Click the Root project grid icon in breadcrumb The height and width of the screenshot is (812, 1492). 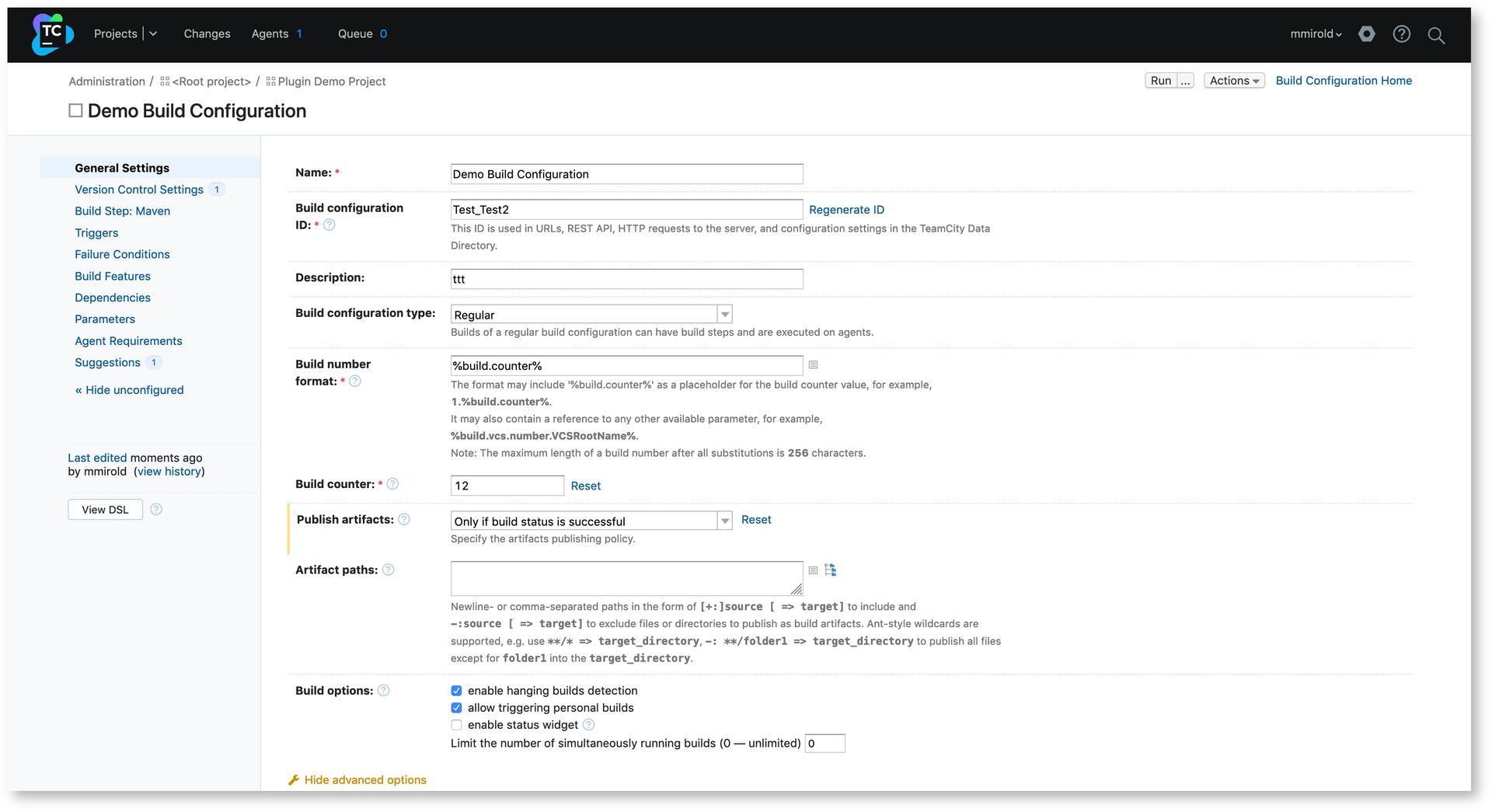click(x=165, y=82)
